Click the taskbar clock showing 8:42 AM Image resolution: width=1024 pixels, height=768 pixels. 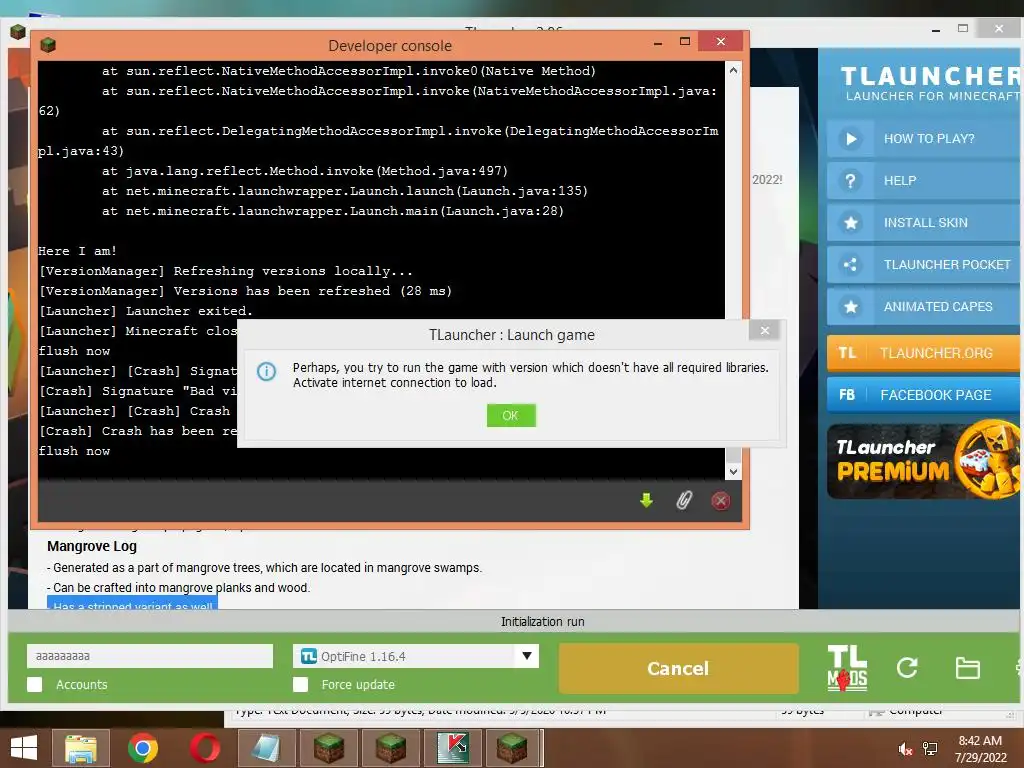980,749
